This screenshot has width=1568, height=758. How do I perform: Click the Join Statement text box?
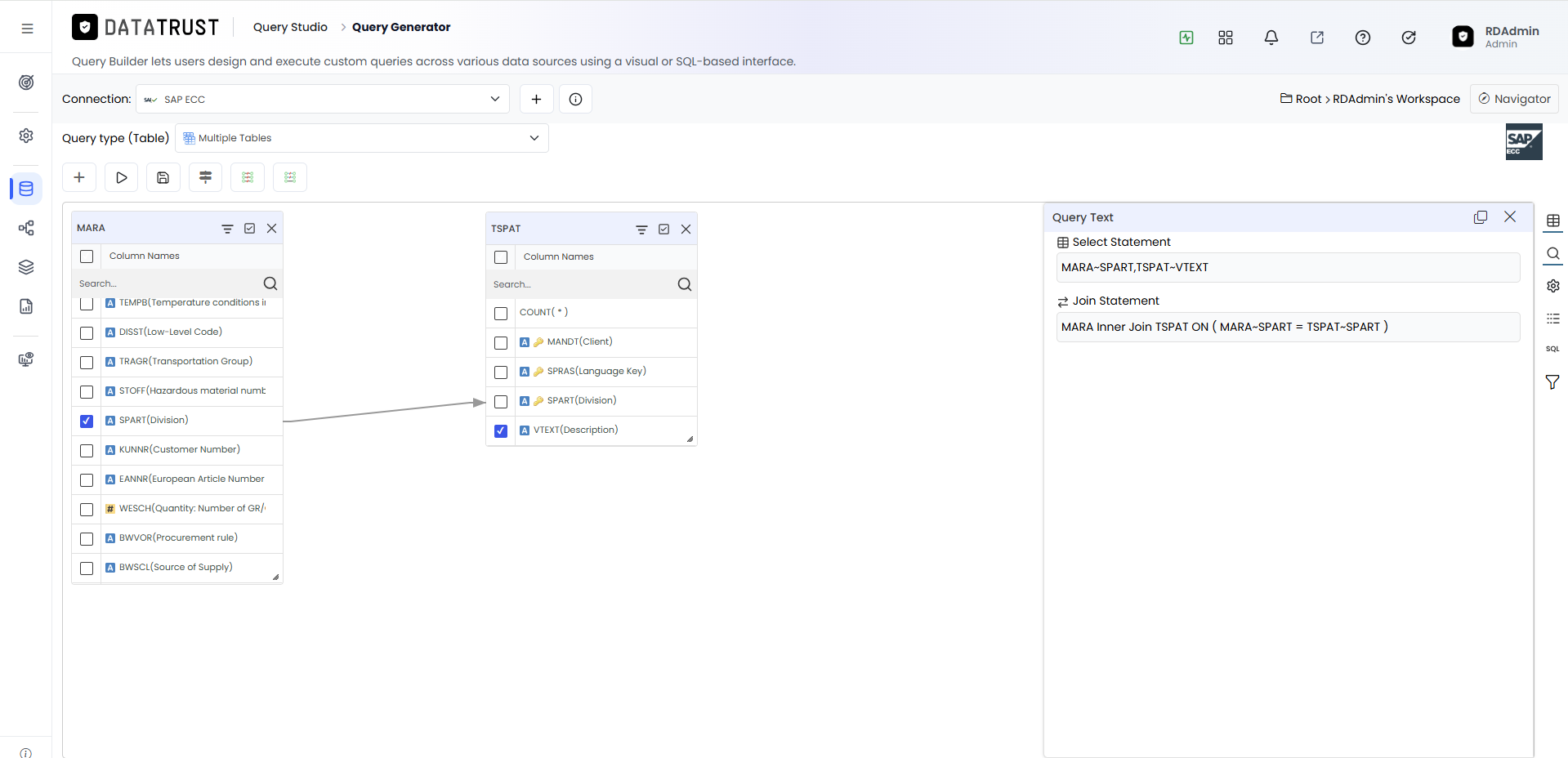1288,327
